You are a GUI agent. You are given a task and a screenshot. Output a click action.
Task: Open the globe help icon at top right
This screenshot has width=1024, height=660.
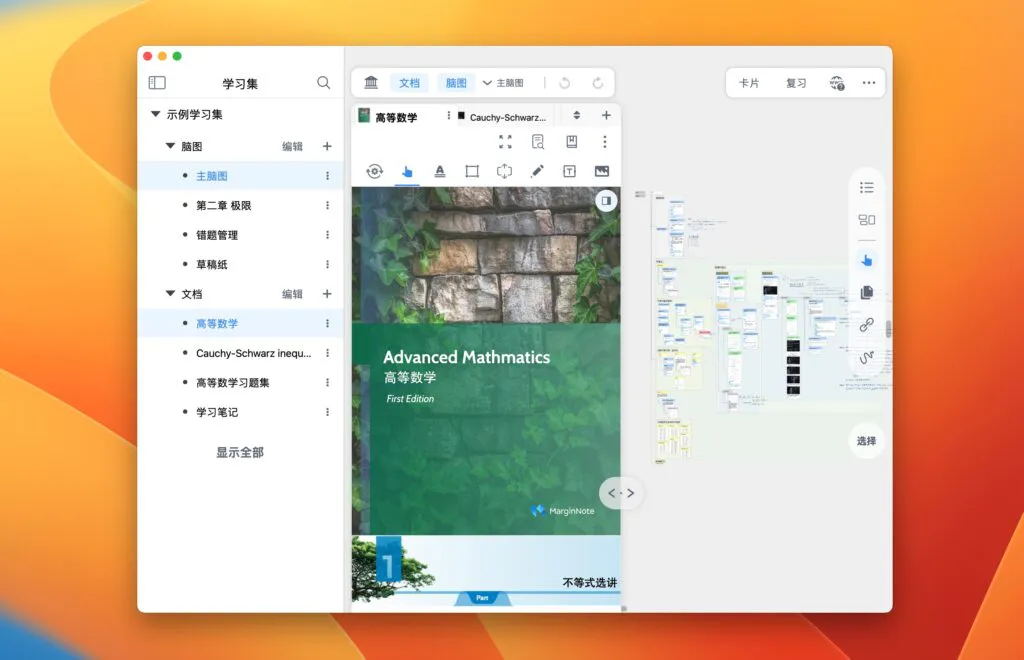(x=837, y=83)
